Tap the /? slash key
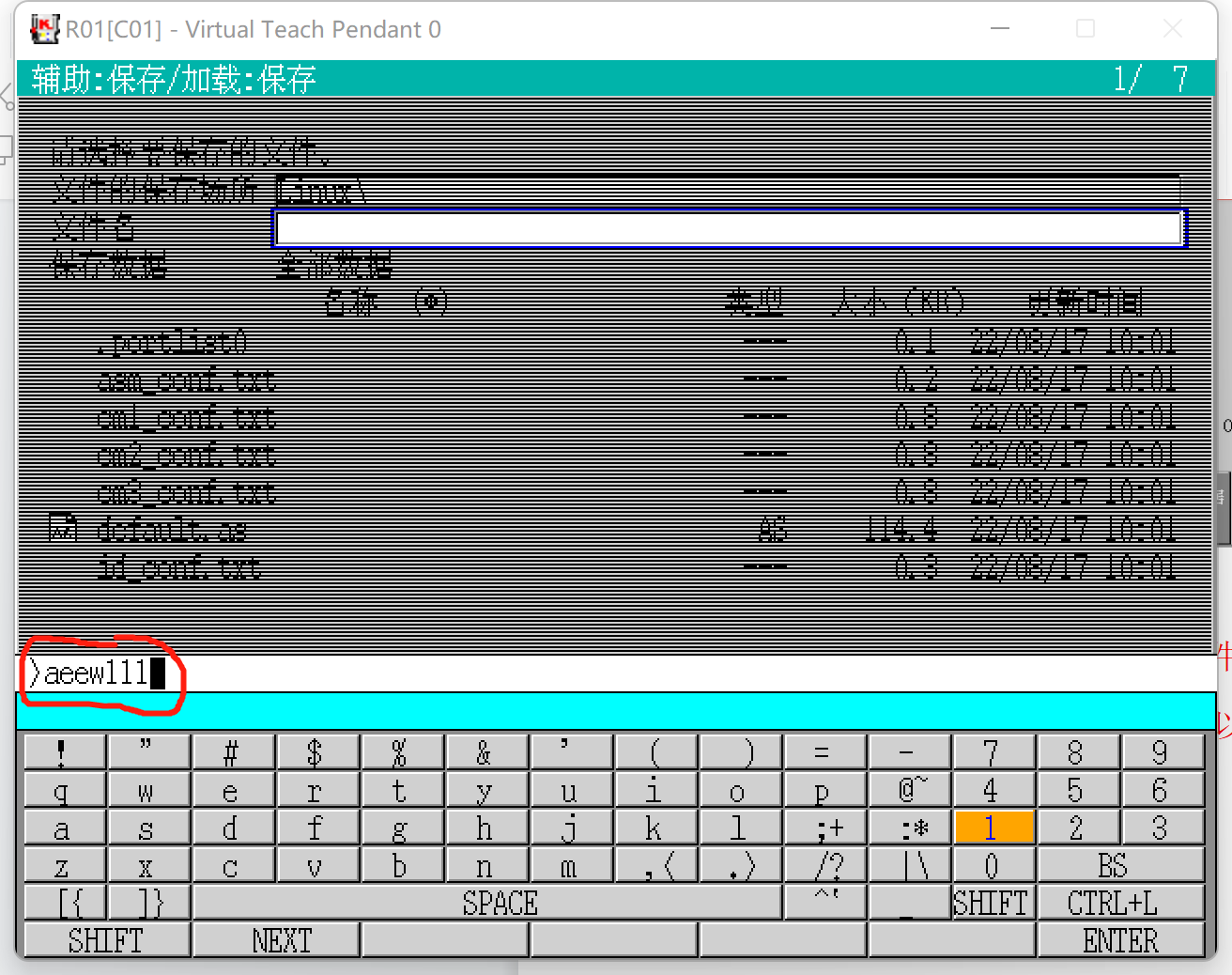The height and width of the screenshot is (975, 1232). coord(824,865)
